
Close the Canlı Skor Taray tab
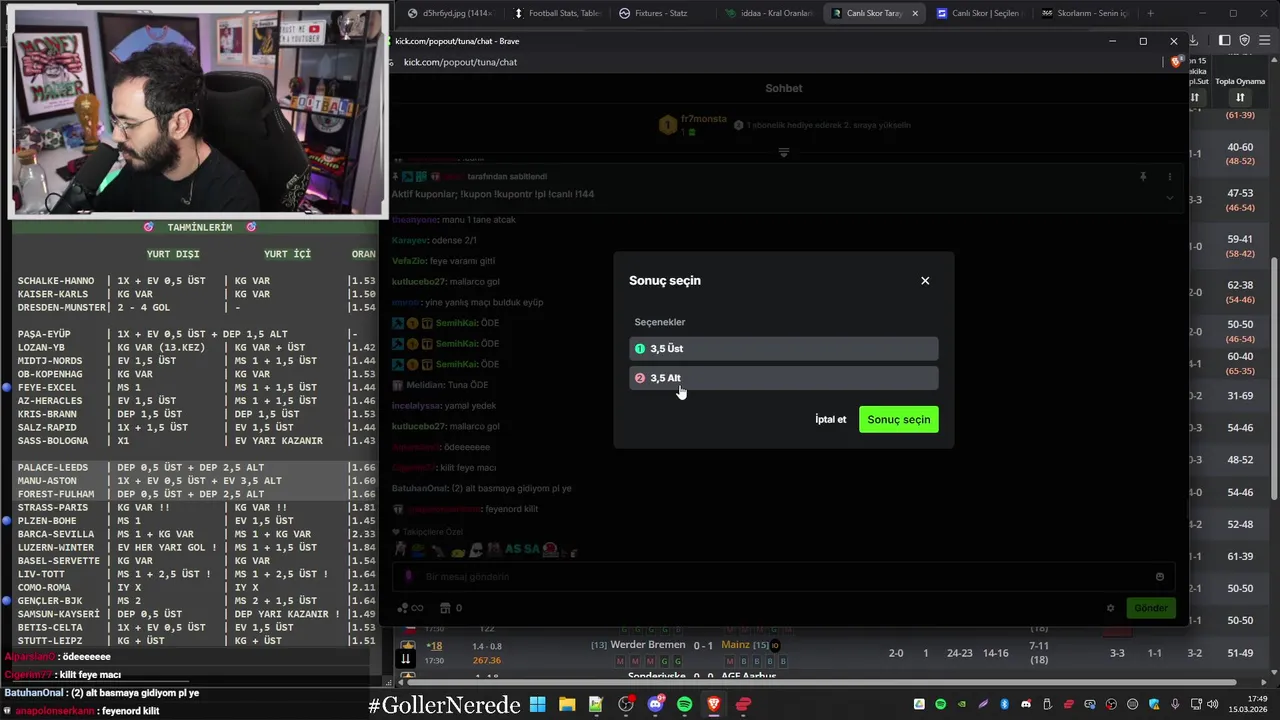coord(914,13)
